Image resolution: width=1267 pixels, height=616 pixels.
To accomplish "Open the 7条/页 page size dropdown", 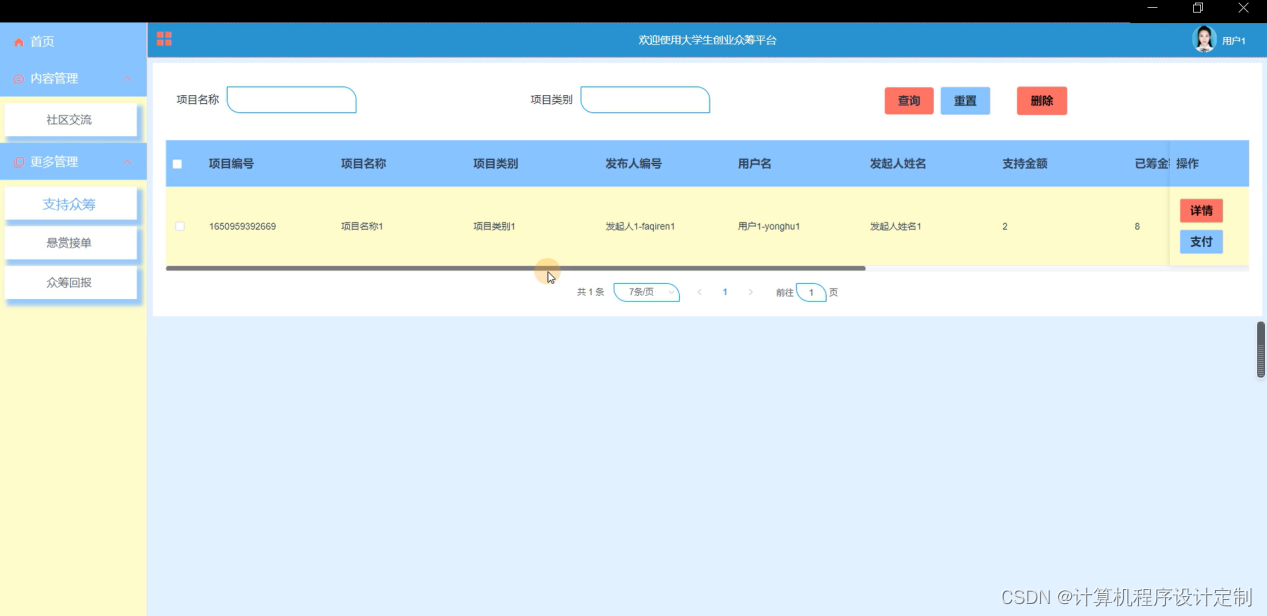I will (646, 292).
